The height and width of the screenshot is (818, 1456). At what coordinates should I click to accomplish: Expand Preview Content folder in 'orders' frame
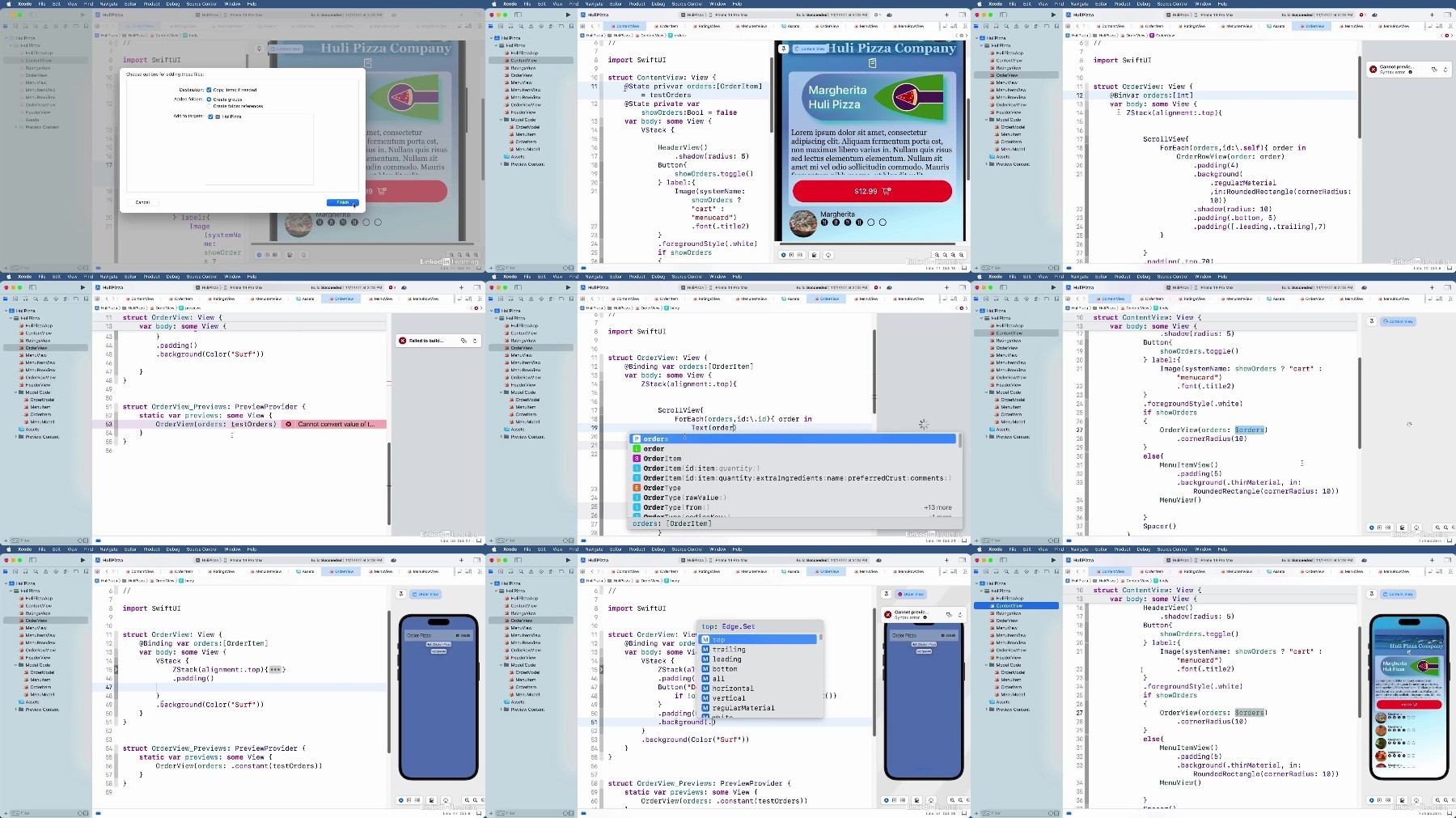click(x=502, y=437)
